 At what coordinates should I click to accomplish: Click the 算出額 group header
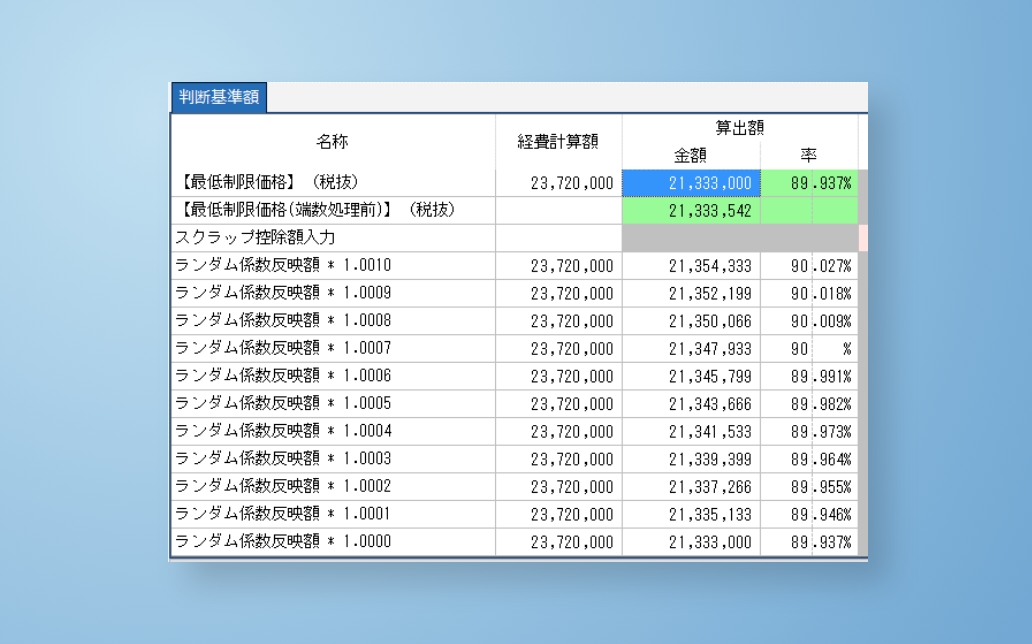(740, 127)
